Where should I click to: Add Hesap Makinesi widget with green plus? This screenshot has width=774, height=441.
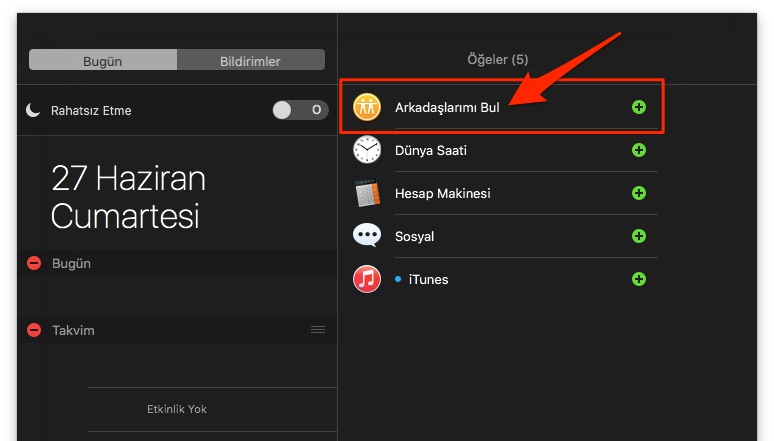coord(639,193)
